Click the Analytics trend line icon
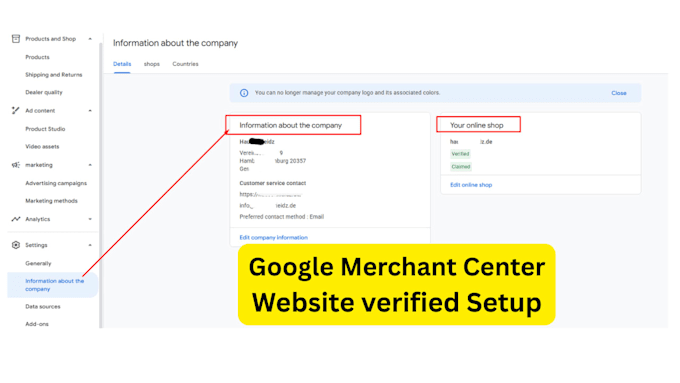This screenshot has height=383, width=680. click(16, 219)
